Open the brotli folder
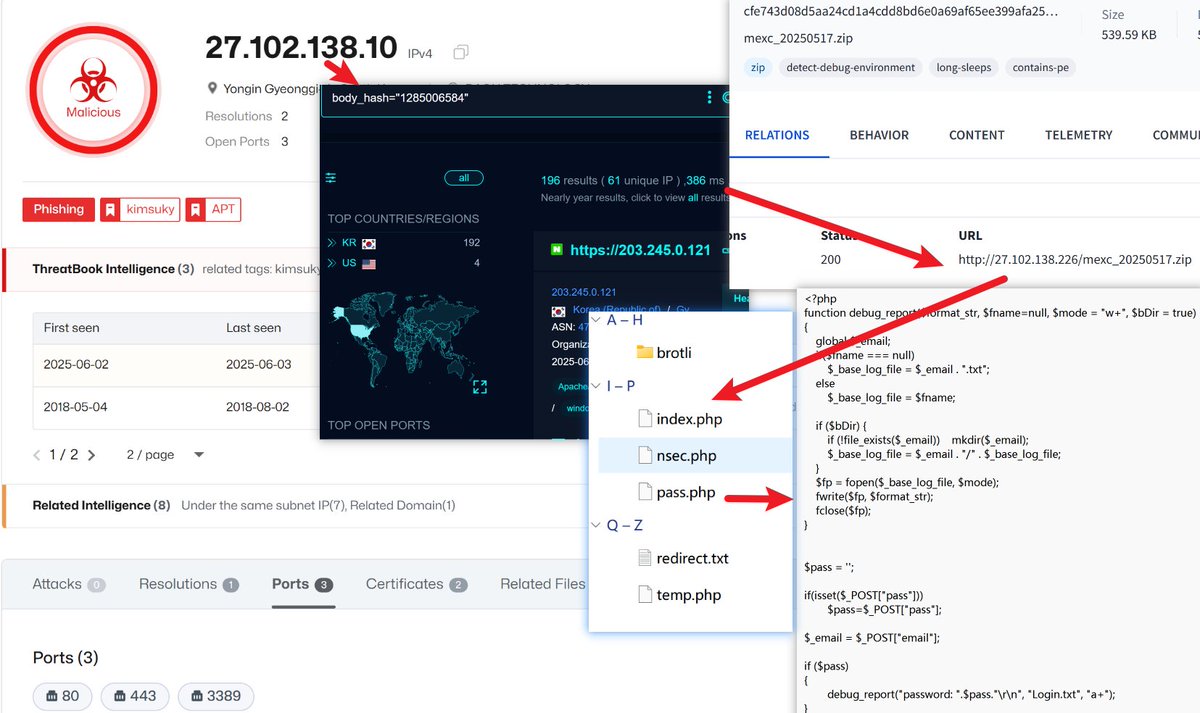Screen dimensions: 1200x713 665,352
